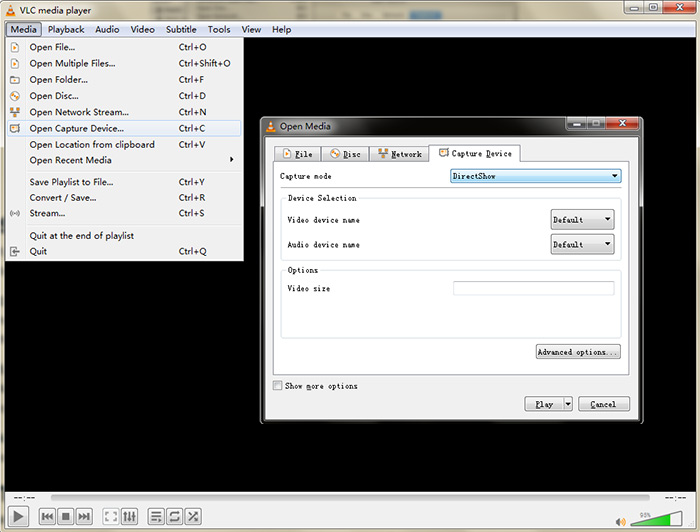Click the Play button in the bottom toolbar
Screen dimensions: 700x532
pos(18,517)
